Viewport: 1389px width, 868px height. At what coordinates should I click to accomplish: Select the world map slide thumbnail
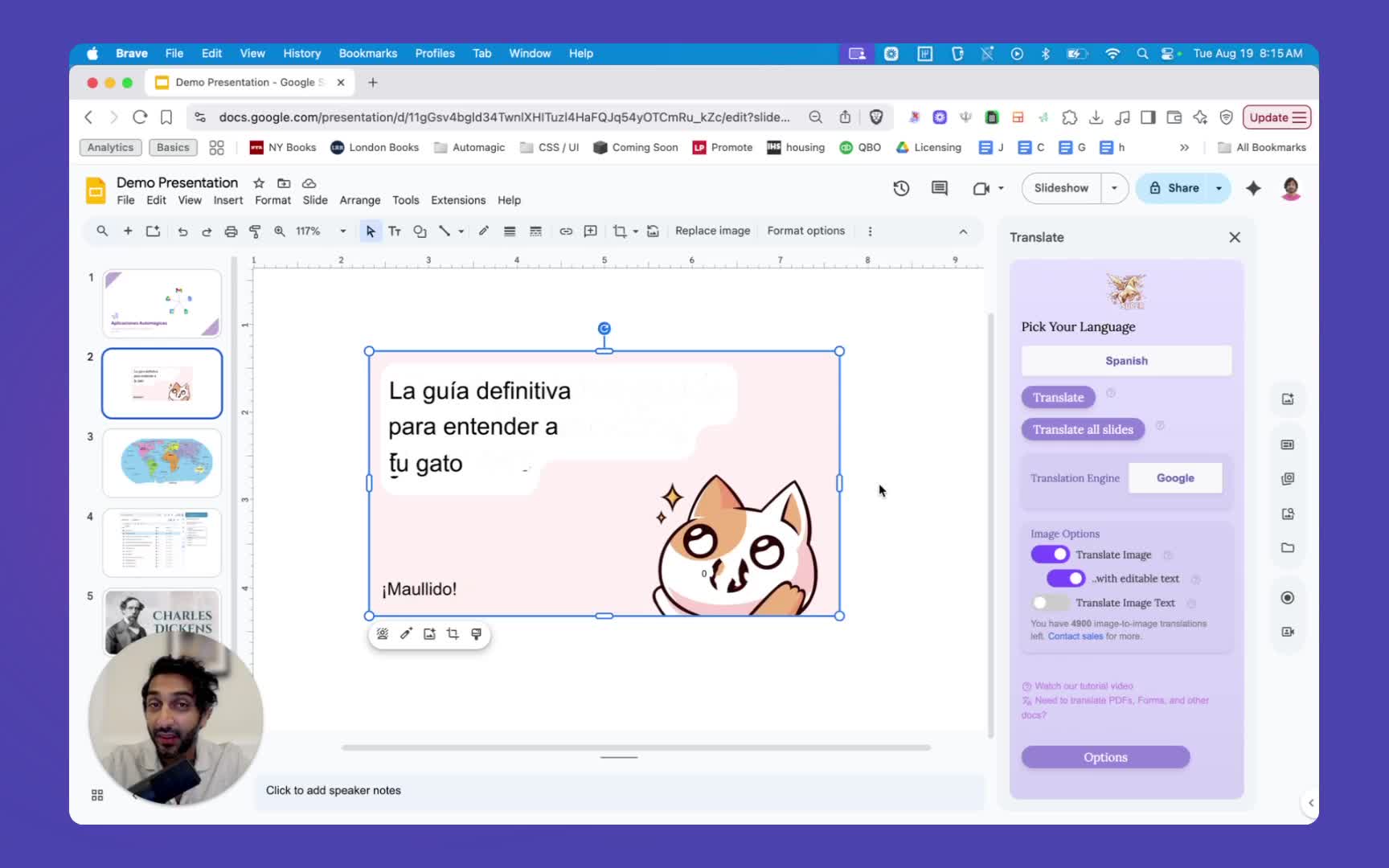[x=162, y=462]
